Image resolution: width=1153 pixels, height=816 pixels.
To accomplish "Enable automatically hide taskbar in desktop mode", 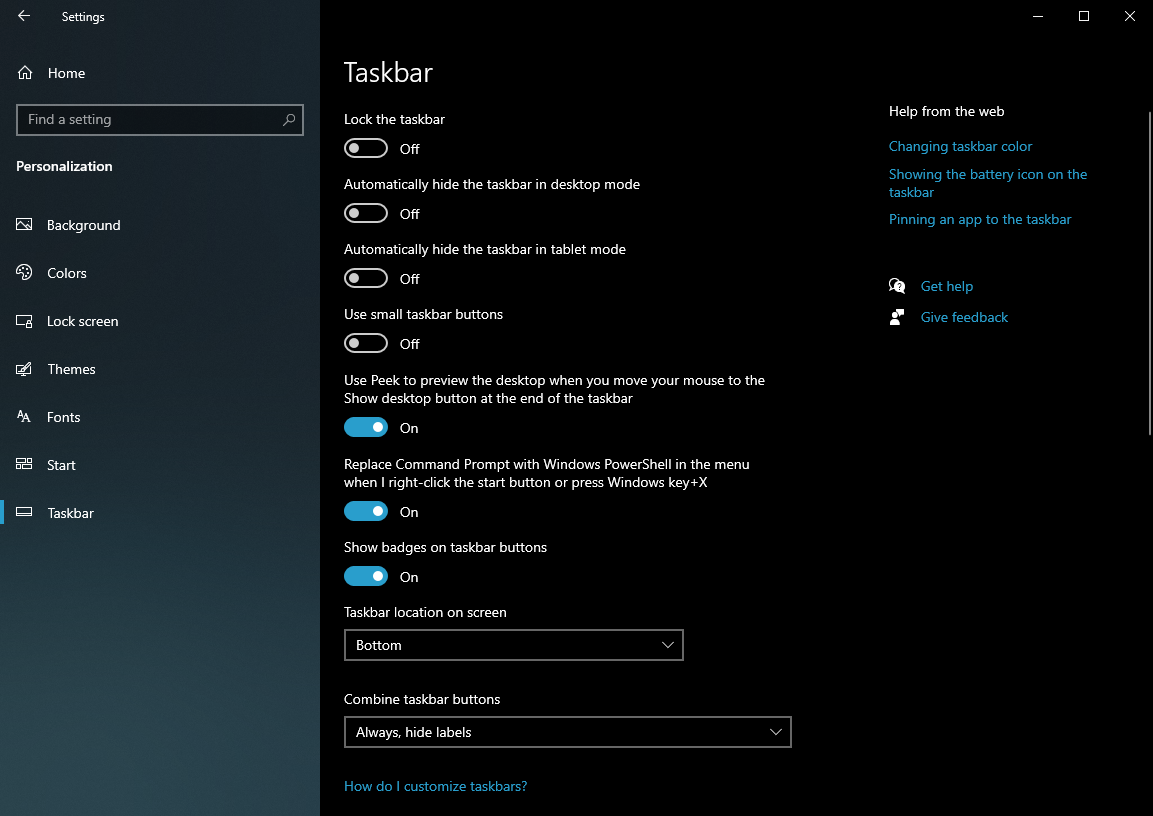I will pyautogui.click(x=366, y=213).
